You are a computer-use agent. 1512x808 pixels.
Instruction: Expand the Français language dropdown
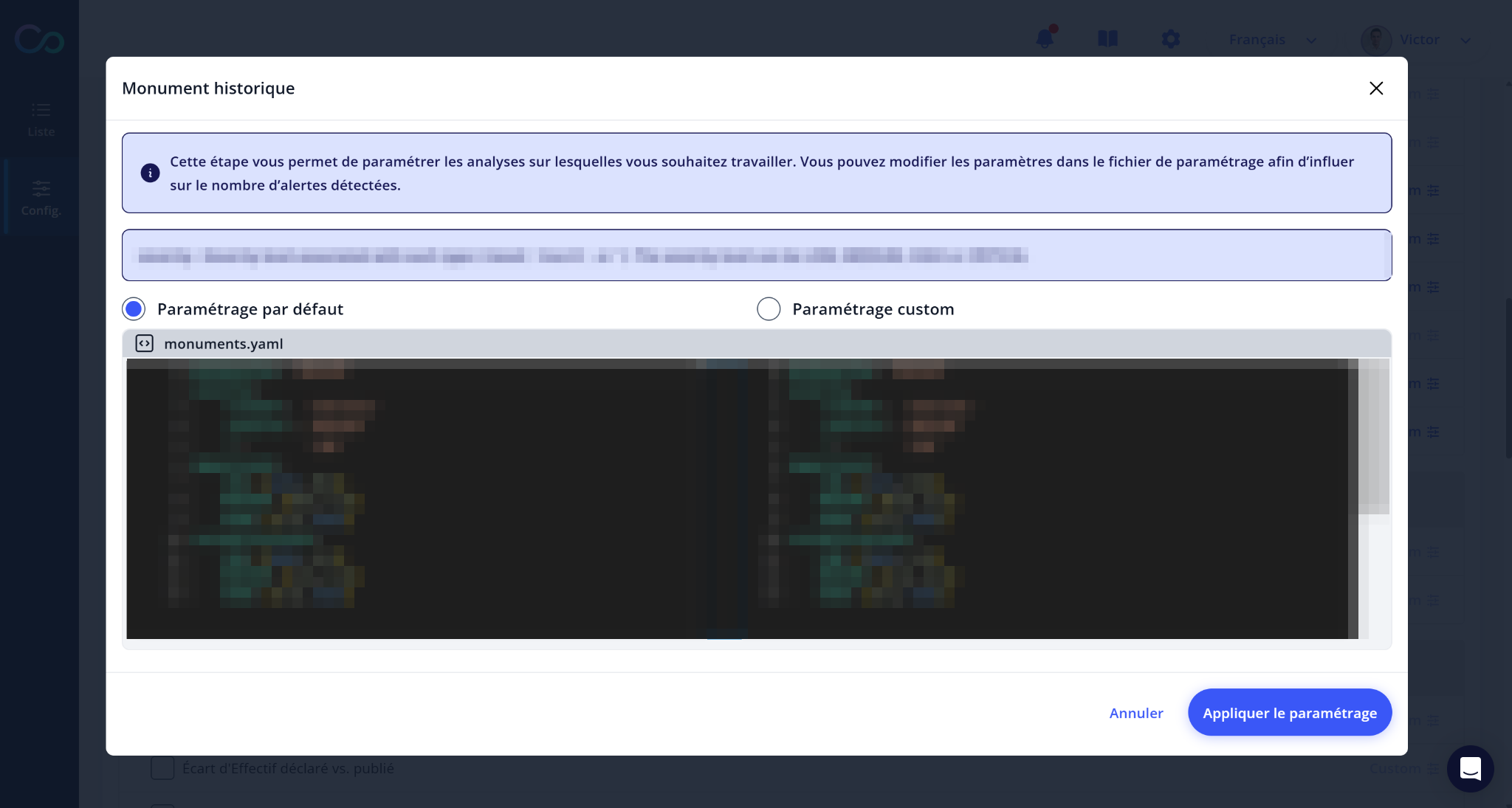(1272, 40)
